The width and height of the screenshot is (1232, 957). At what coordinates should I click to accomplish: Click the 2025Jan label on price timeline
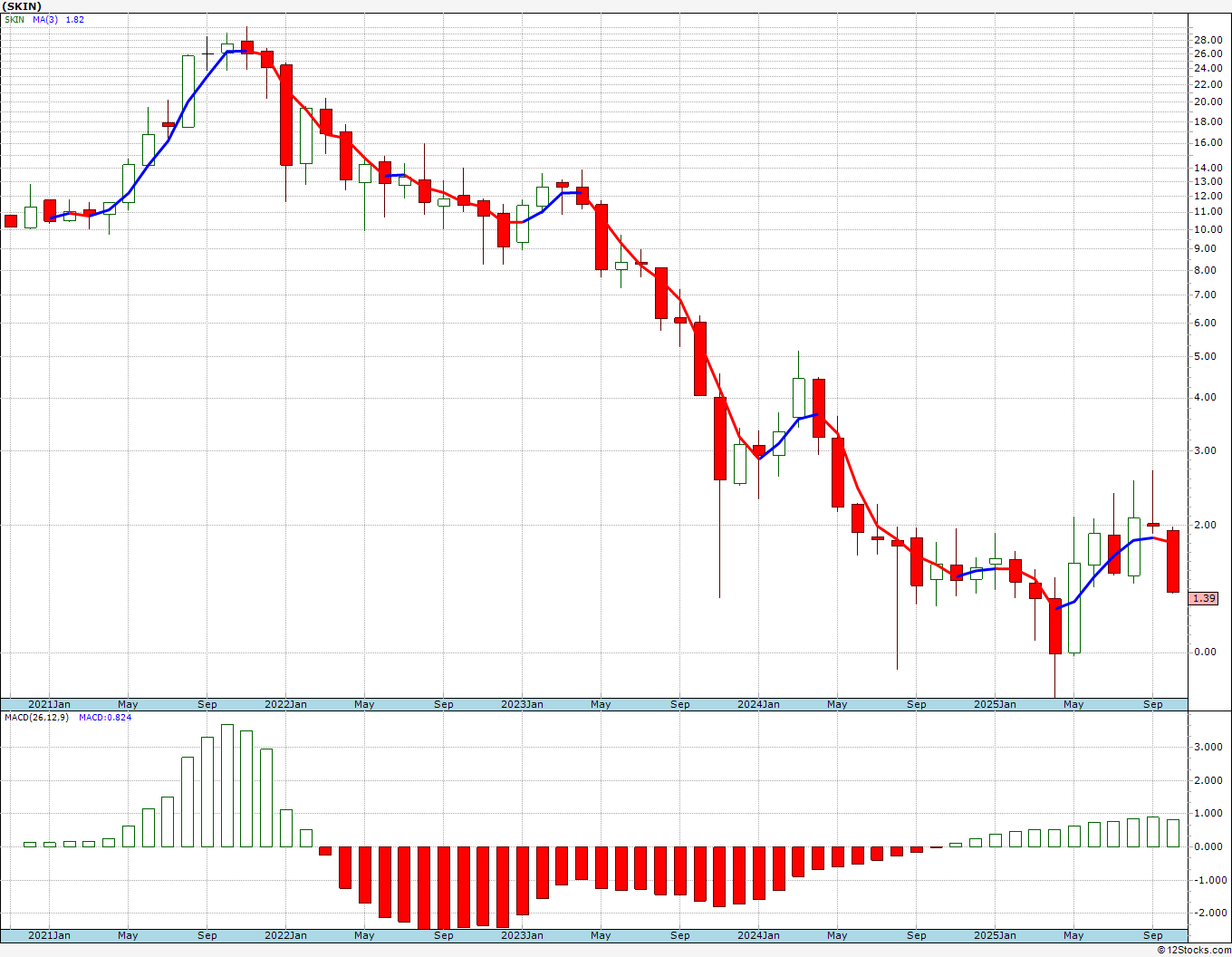(x=995, y=704)
